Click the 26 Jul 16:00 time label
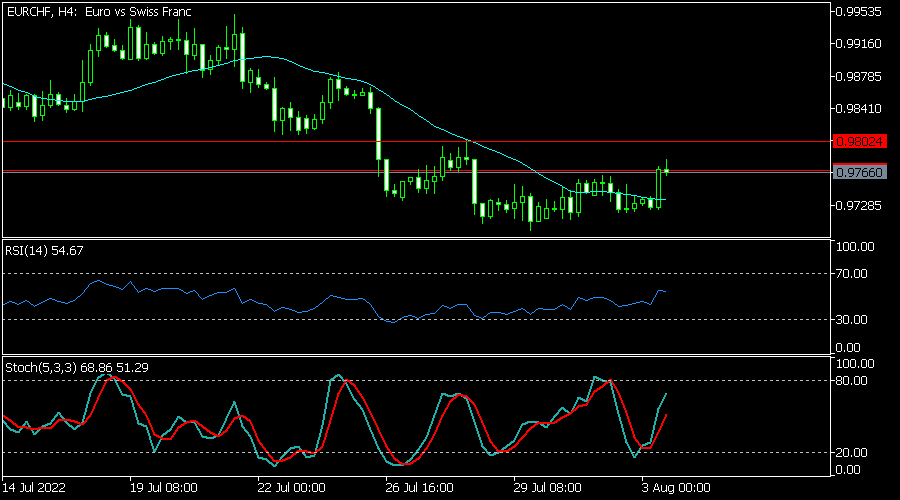This screenshot has width=900, height=500. pyautogui.click(x=420, y=488)
